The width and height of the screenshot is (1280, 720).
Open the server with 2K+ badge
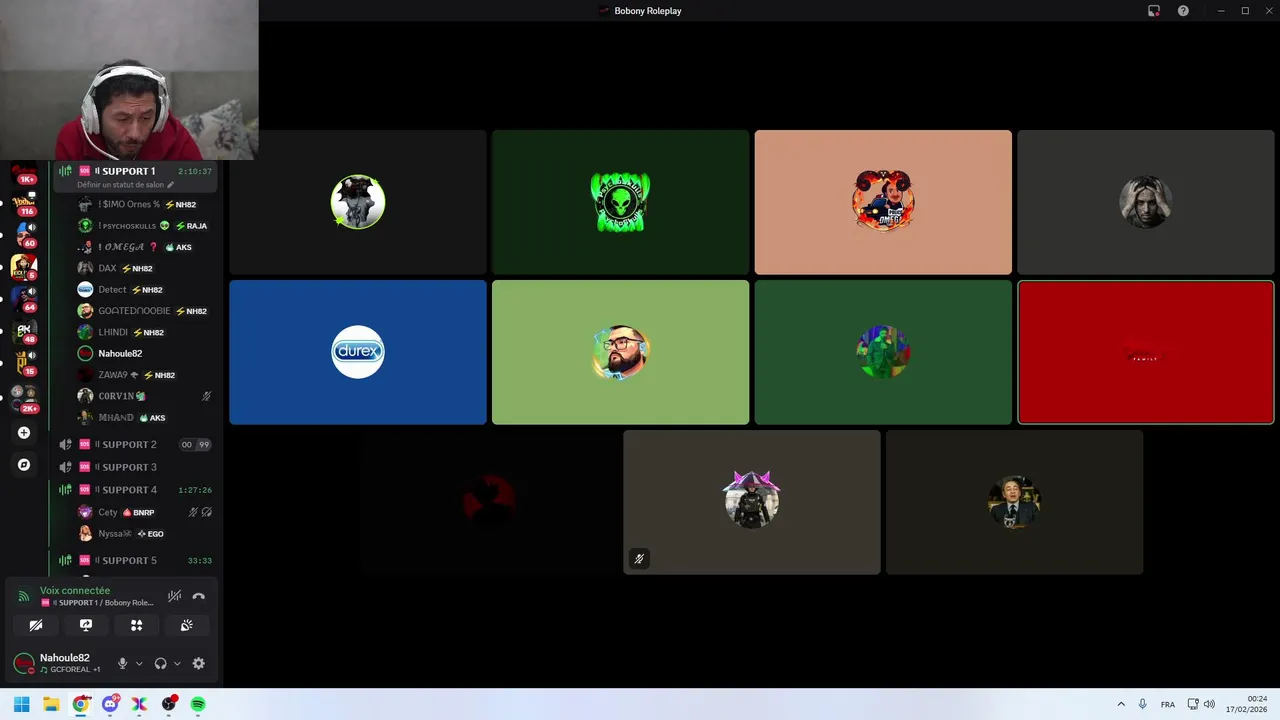24,397
